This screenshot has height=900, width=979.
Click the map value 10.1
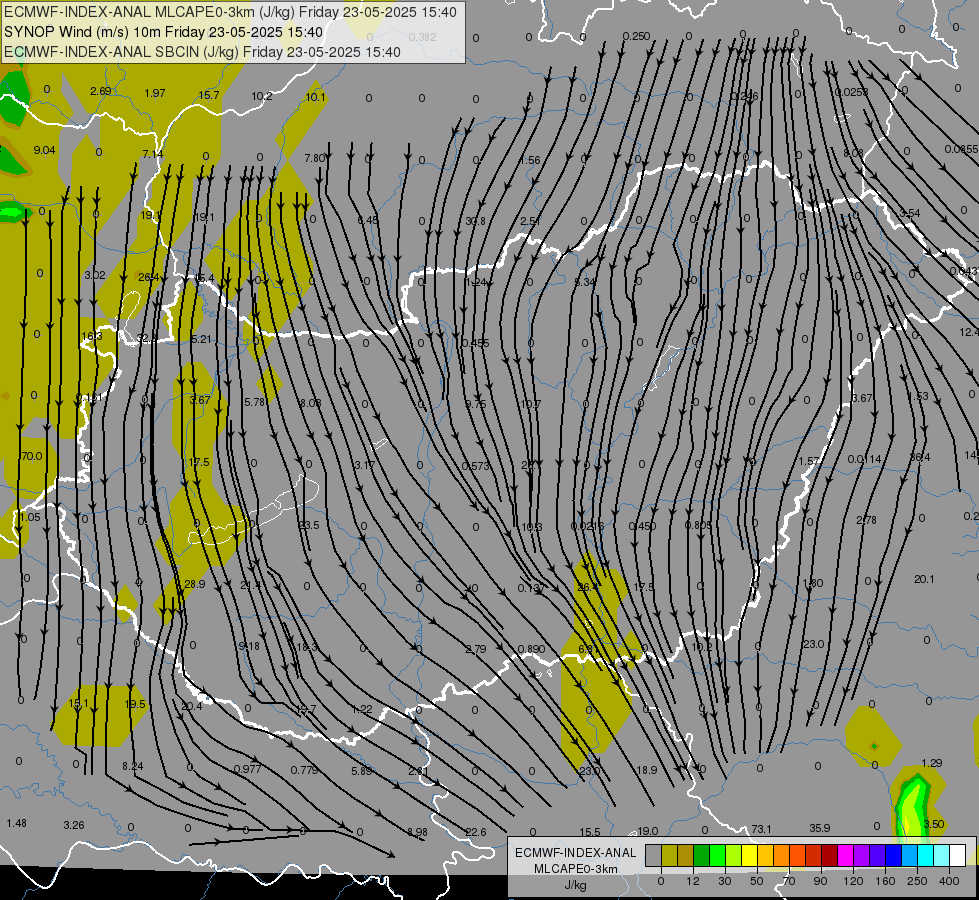(316, 97)
